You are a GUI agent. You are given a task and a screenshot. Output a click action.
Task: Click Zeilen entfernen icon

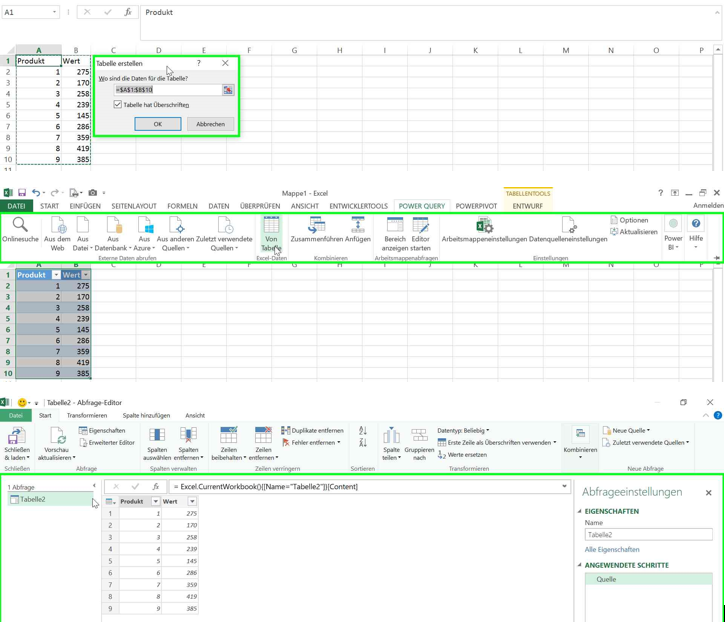263,435
